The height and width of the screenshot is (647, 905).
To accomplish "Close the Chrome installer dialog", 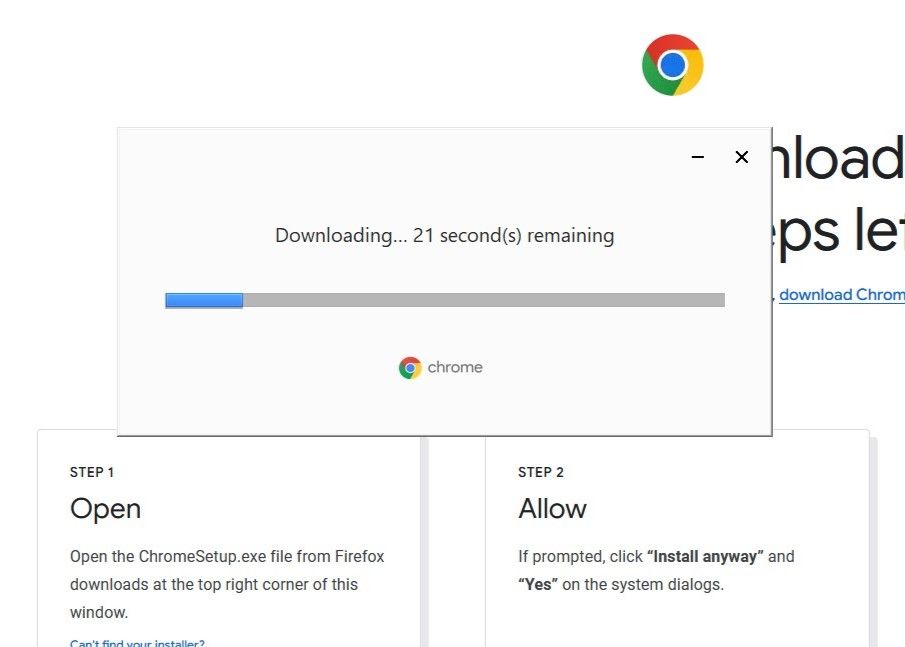I will (x=741, y=157).
